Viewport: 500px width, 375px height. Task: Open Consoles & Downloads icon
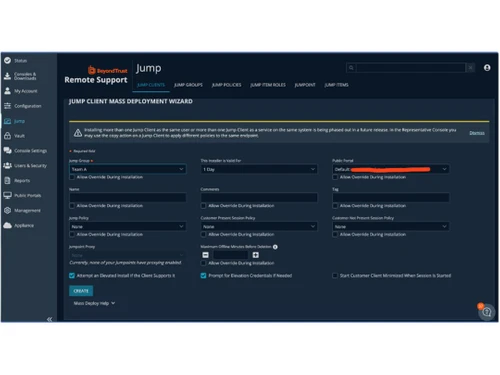pos(7,76)
